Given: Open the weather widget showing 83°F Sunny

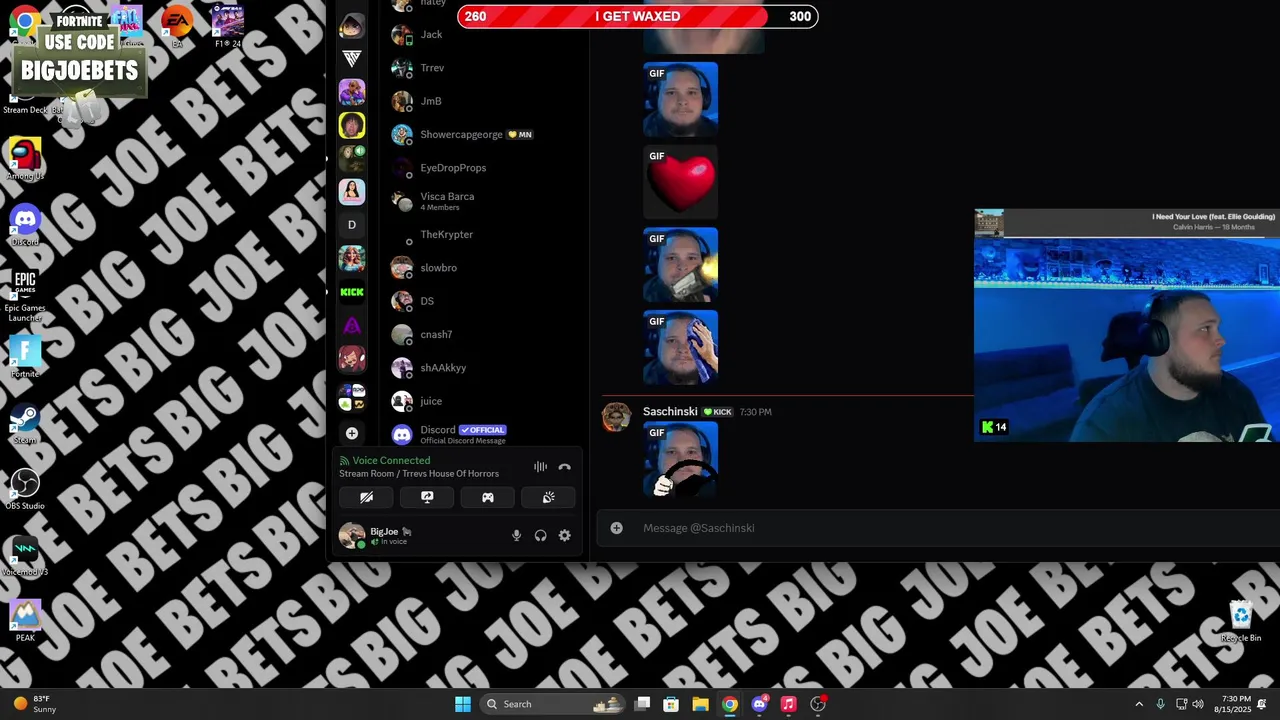Looking at the screenshot, I should pyautogui.click(x=33, y=704).
